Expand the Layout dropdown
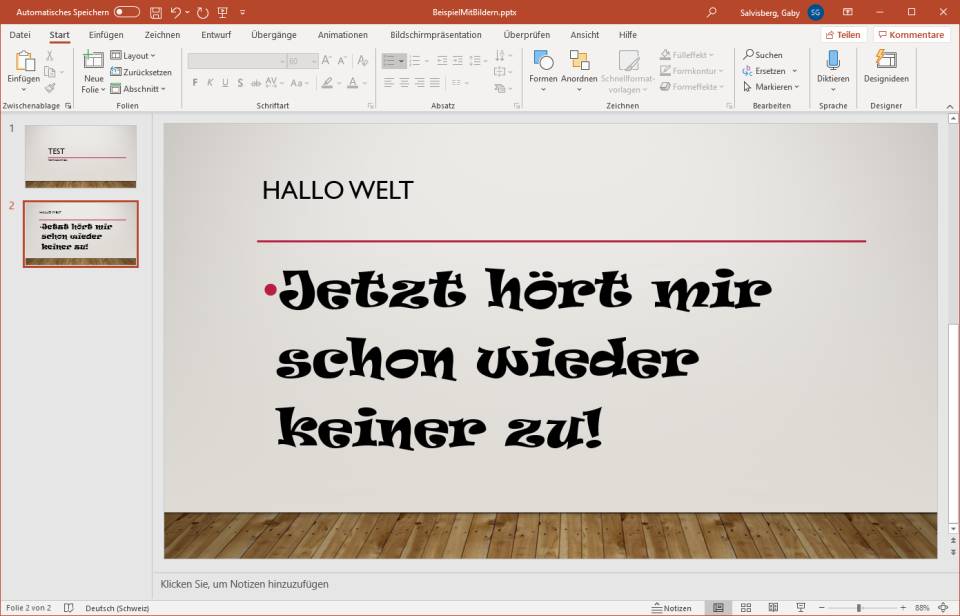Screen dimensions: 960x616 pos(133,56)
